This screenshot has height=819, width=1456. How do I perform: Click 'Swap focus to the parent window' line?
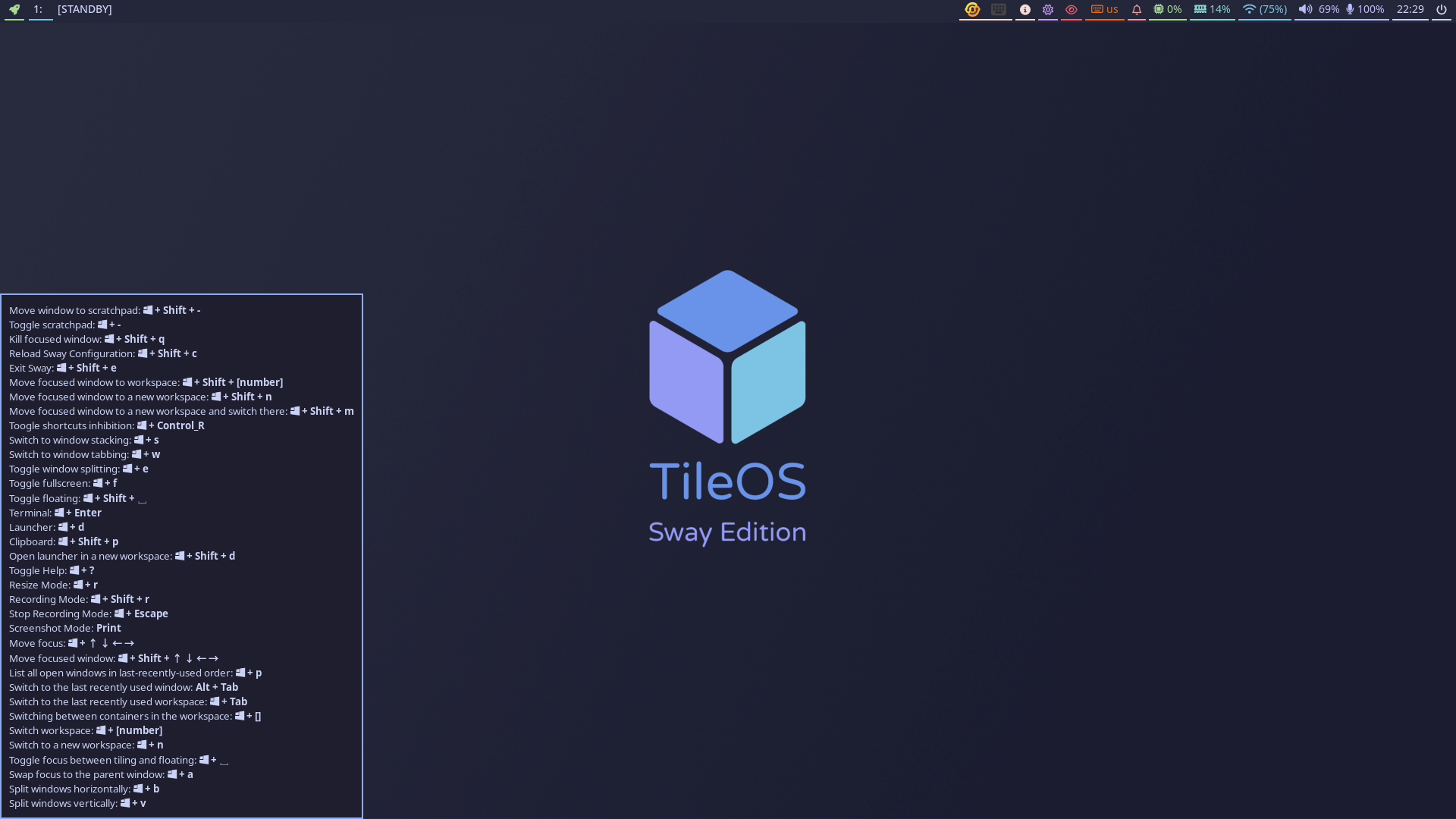(101, 774)
